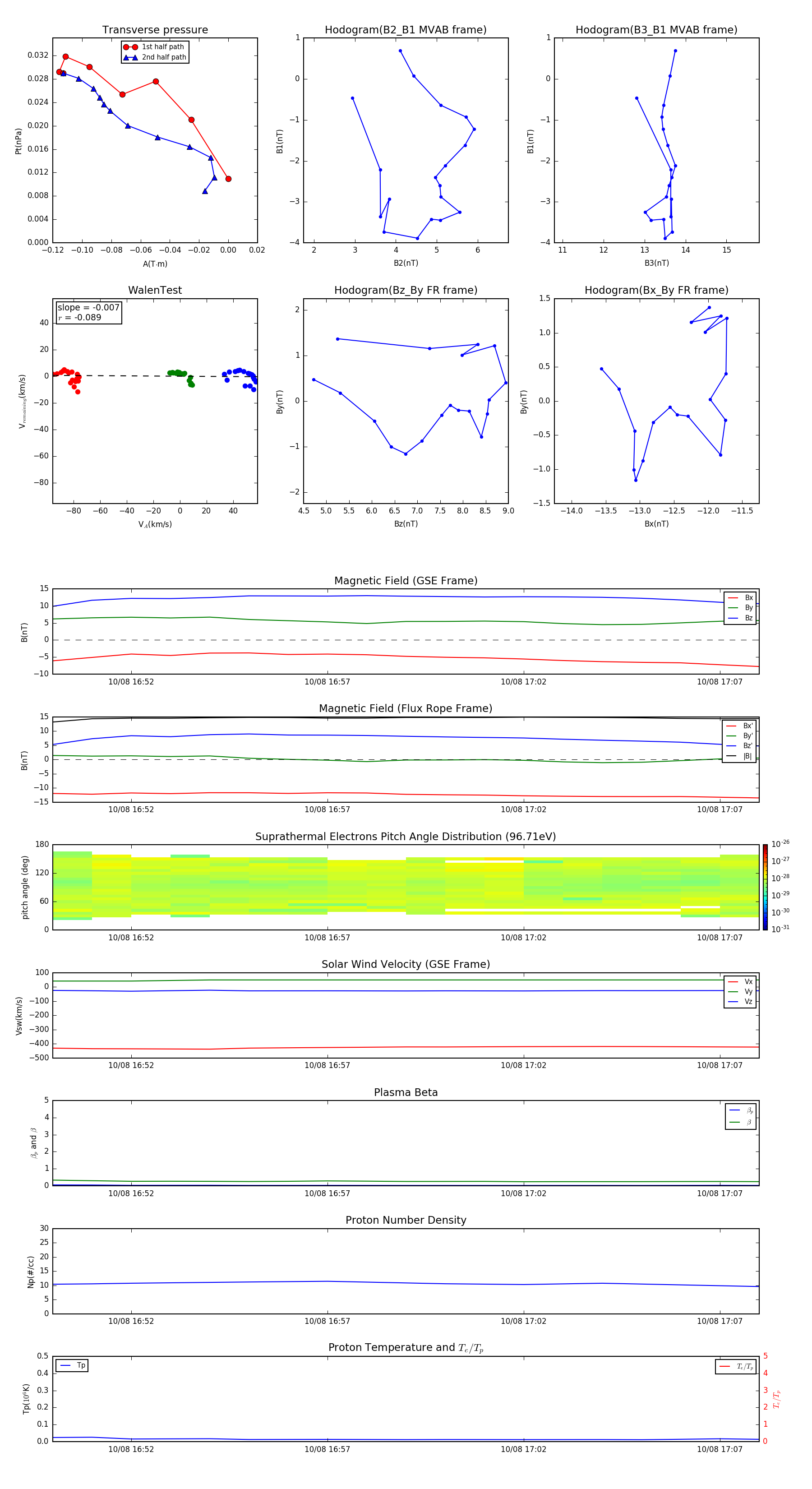The image size is (812, 1489).
Task: Click the 'Hodogram(B3_B1 MVAB frame)' title
Action: (x=656, y=30)
